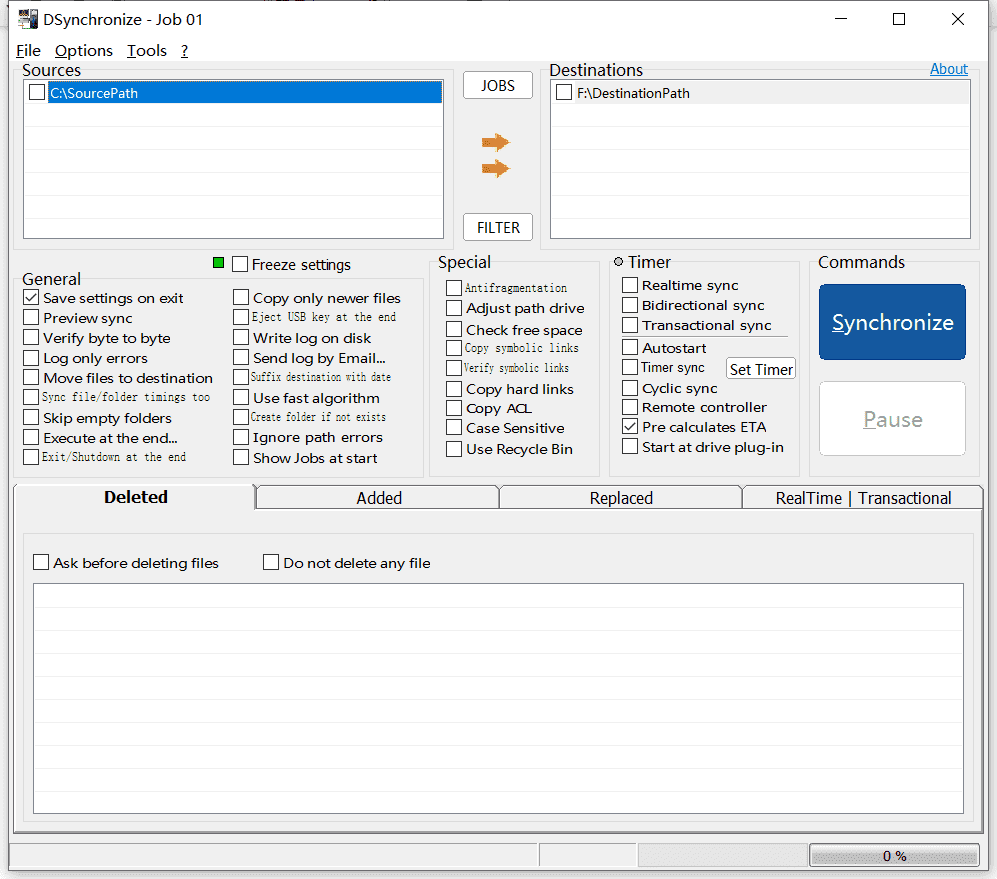The width and height of the screenshot is (997, 879).
Task: Check Cyclic sync
Action: click(630, 388)
